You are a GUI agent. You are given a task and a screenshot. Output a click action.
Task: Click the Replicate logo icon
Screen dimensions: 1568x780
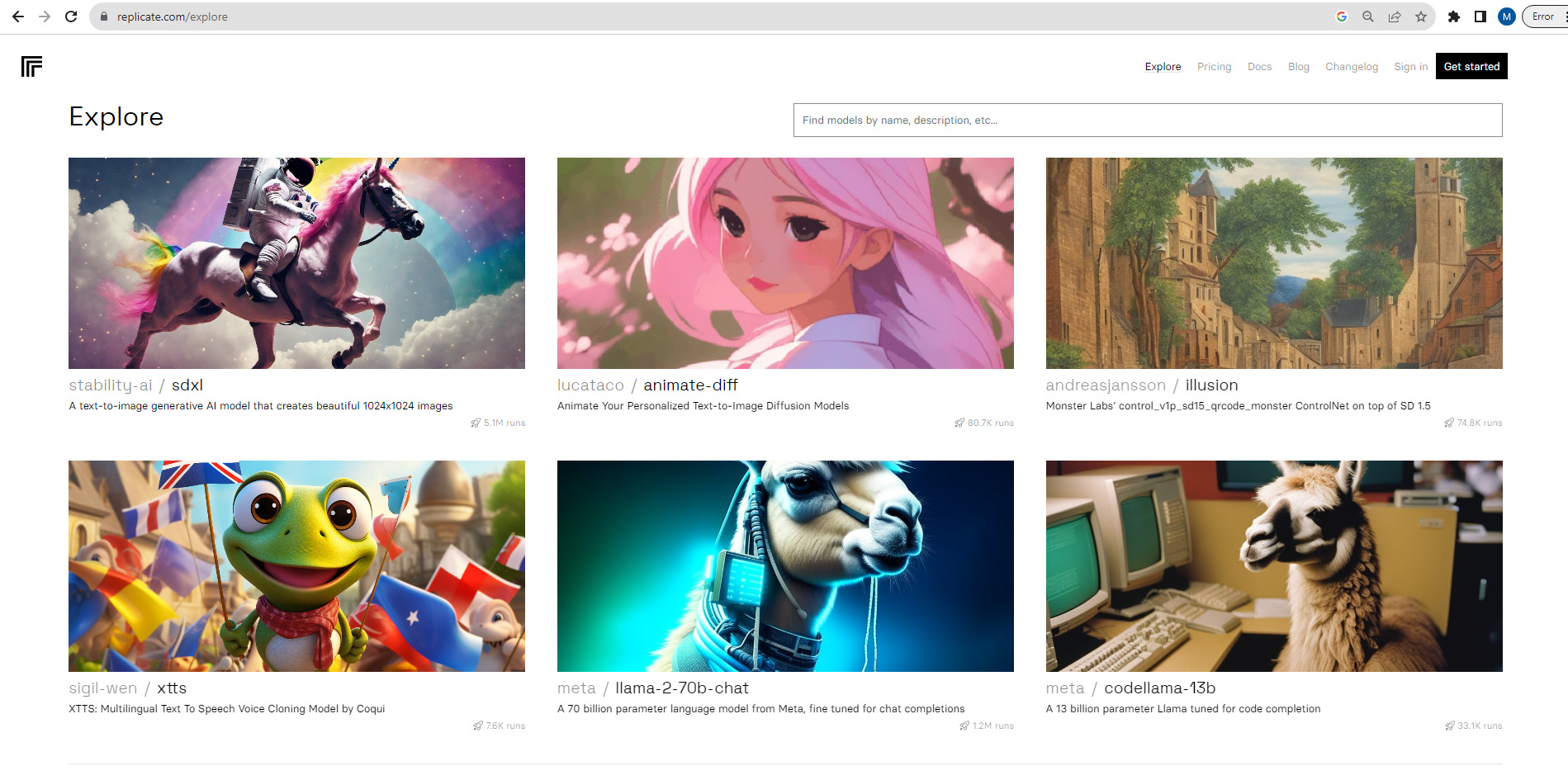tap(31, 66)
